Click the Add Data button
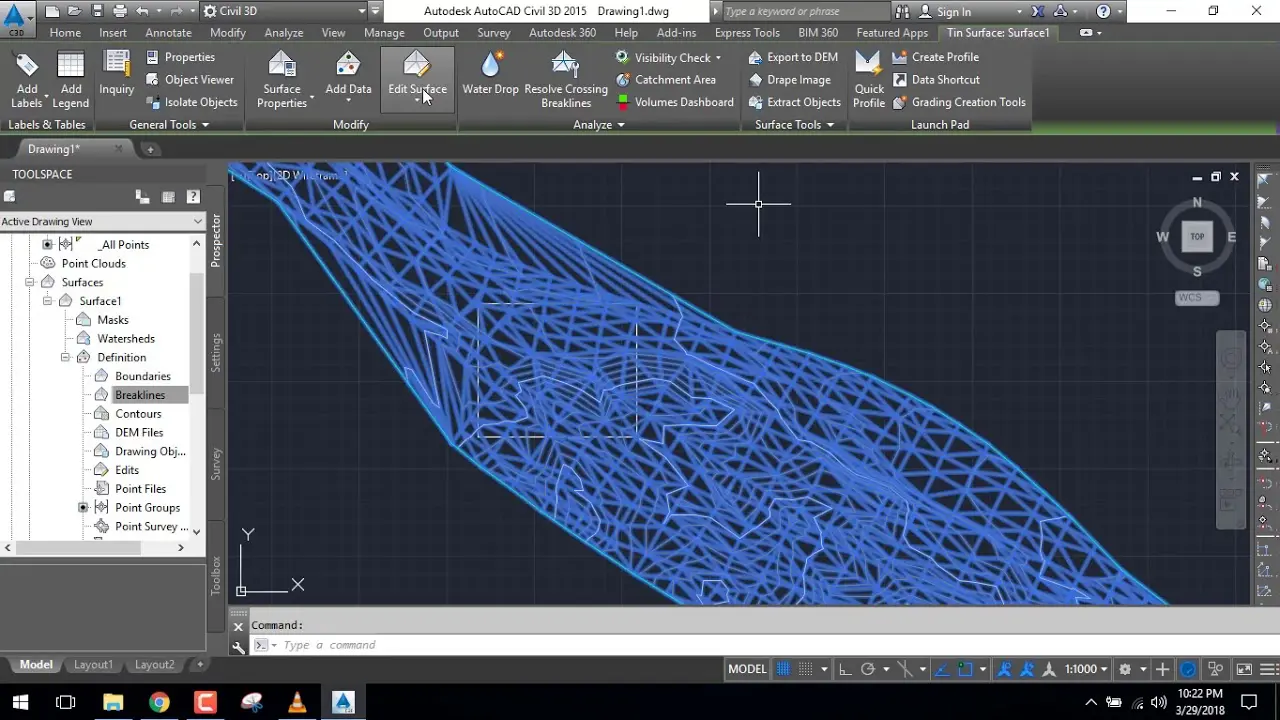Image resolution: width=1280 pixels, height=720 pixels. (x=348, y=76)
